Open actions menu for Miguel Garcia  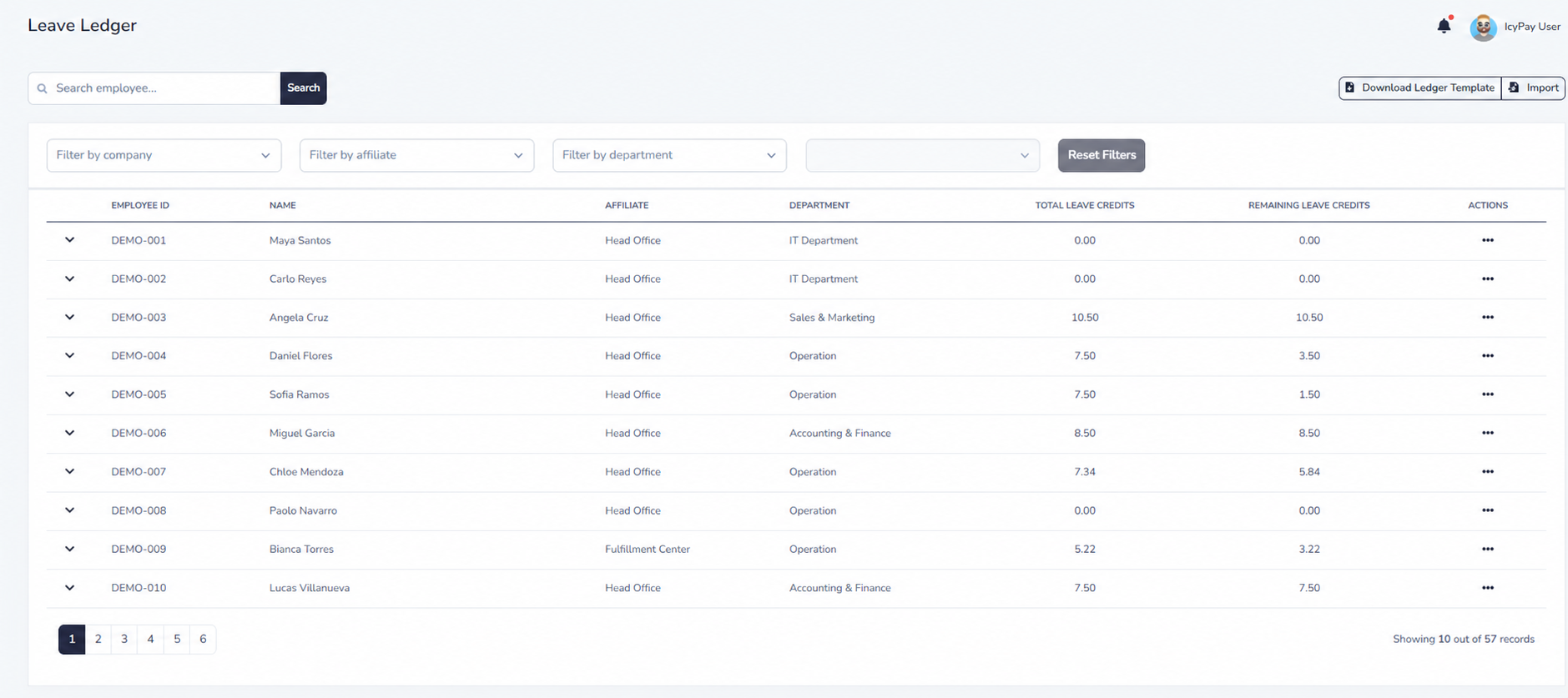[x=1487, y=433]
